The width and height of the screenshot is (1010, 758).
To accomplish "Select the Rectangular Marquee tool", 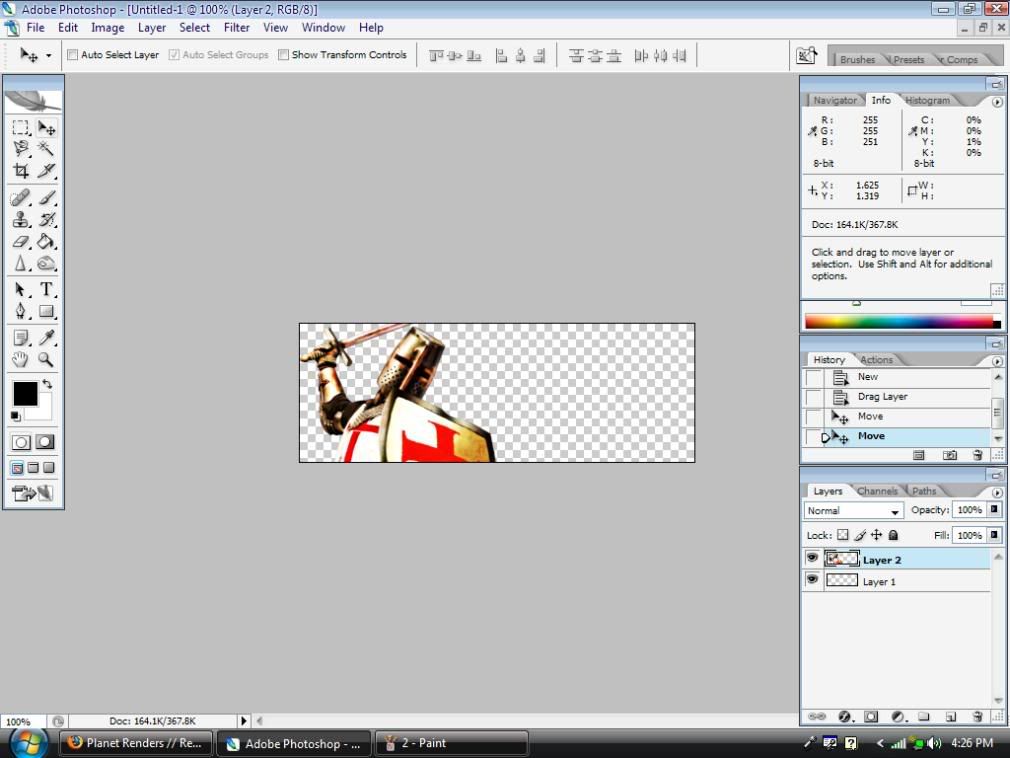I will click(x=21, y=128).
